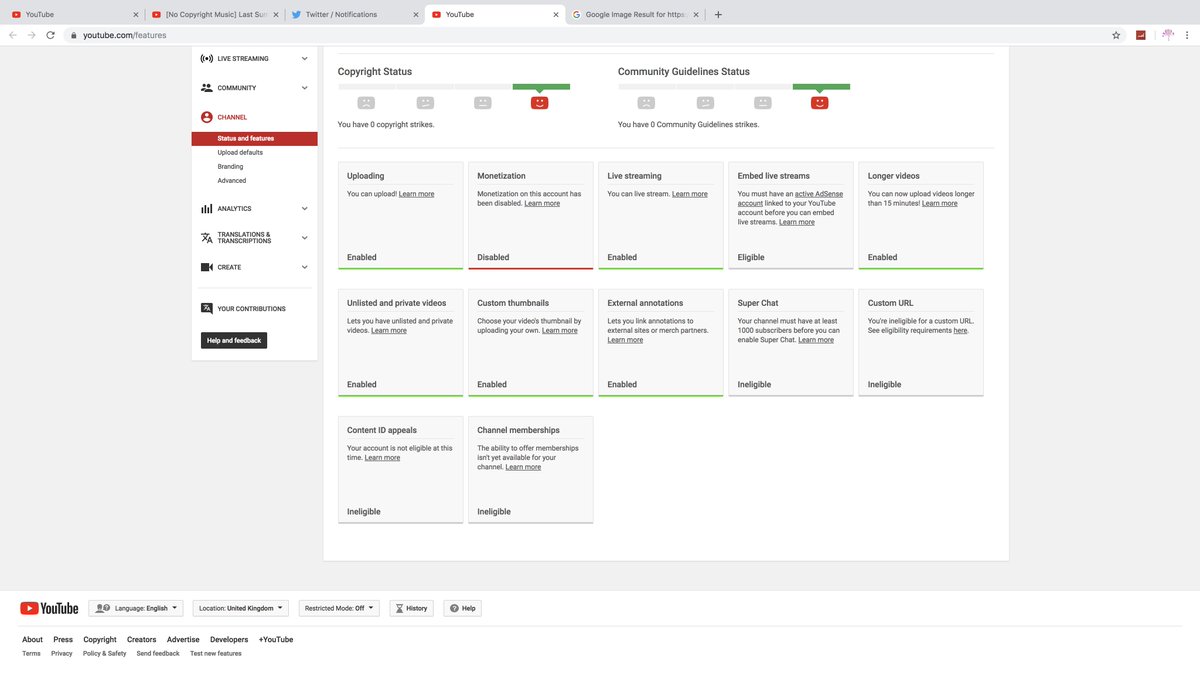This screenshot has height=675, width=1200.
Task: Click the Your Contributions sidebar label
Action: [x=251, y=309]
